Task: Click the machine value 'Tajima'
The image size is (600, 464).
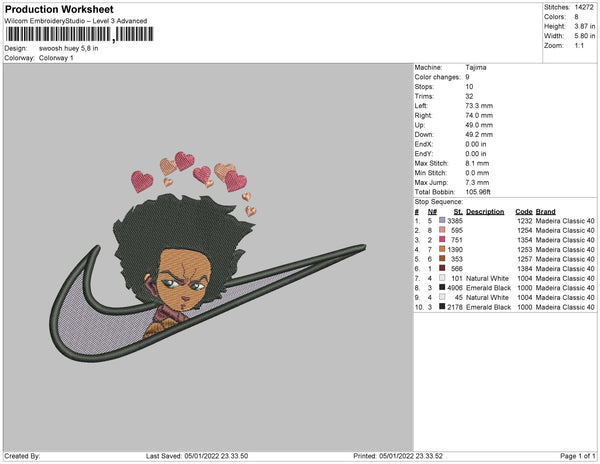Action: tap(476, 67)
